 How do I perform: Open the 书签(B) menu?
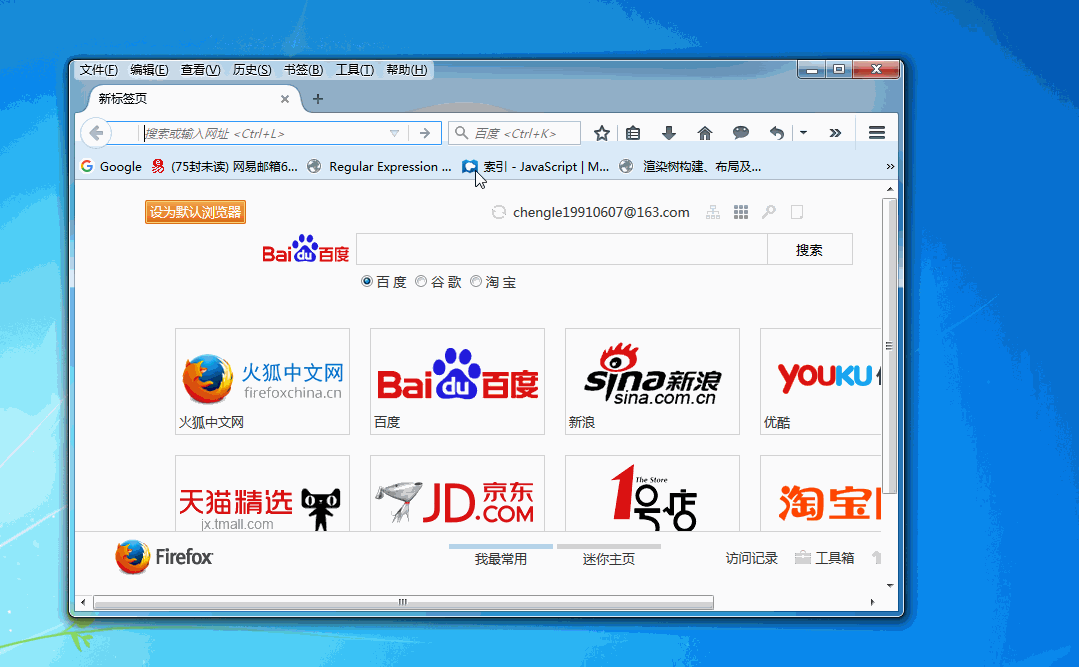[x=303, y=70]
